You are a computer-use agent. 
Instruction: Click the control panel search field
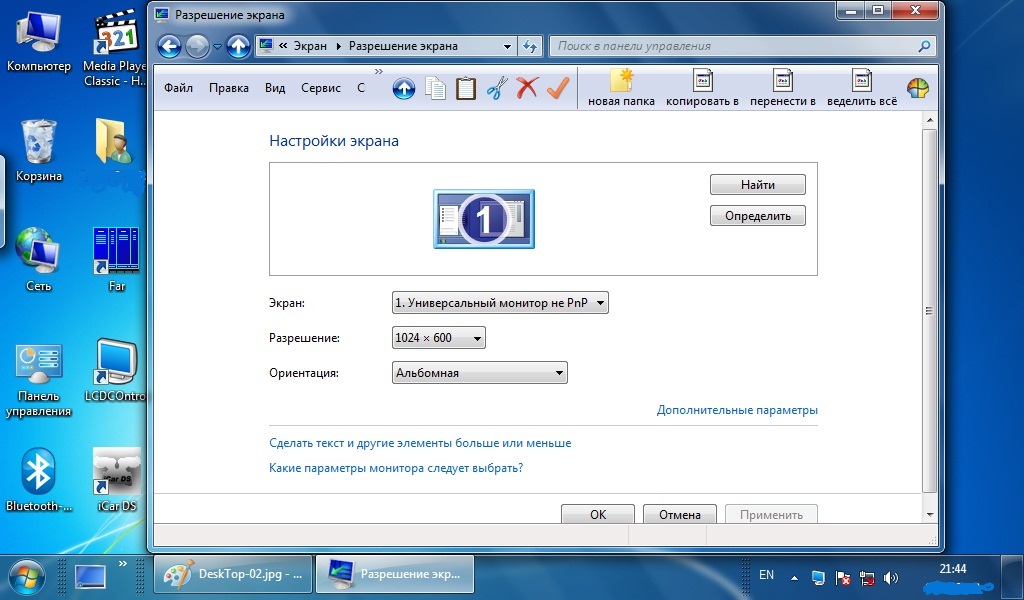pyautogui.click(x=735, y=46)
